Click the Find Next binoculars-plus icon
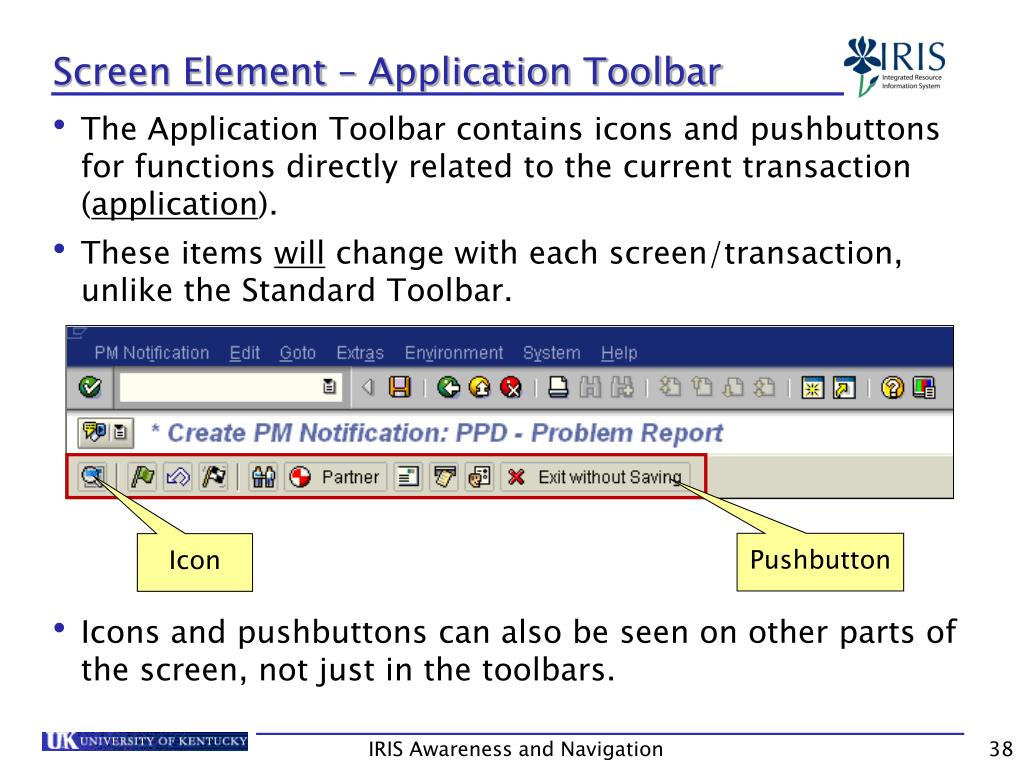This screenshot has height=768, width=1024. click(622, 387)
